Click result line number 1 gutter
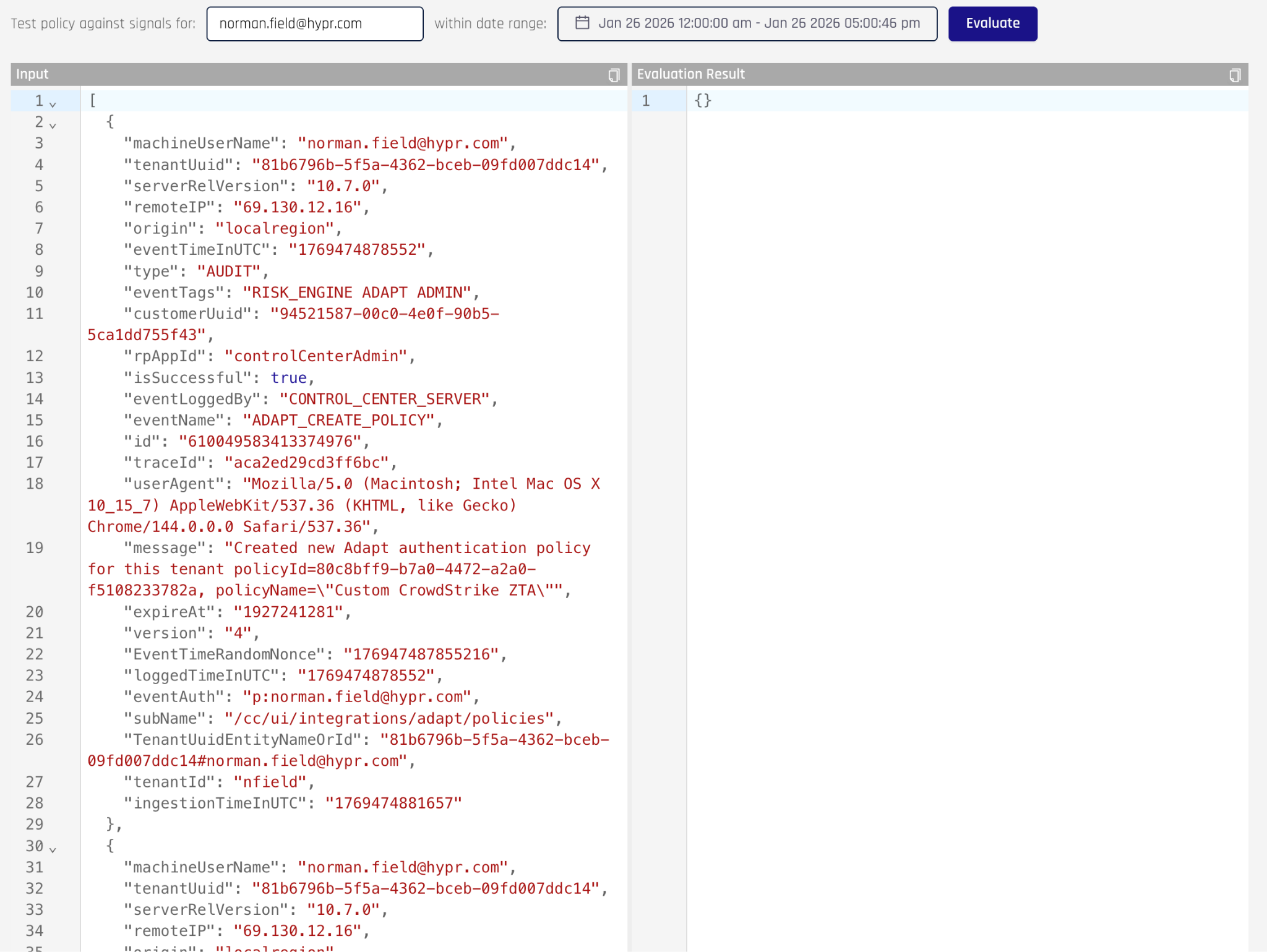The width and height of the screenshot is (1267, 952). [646, 100]
